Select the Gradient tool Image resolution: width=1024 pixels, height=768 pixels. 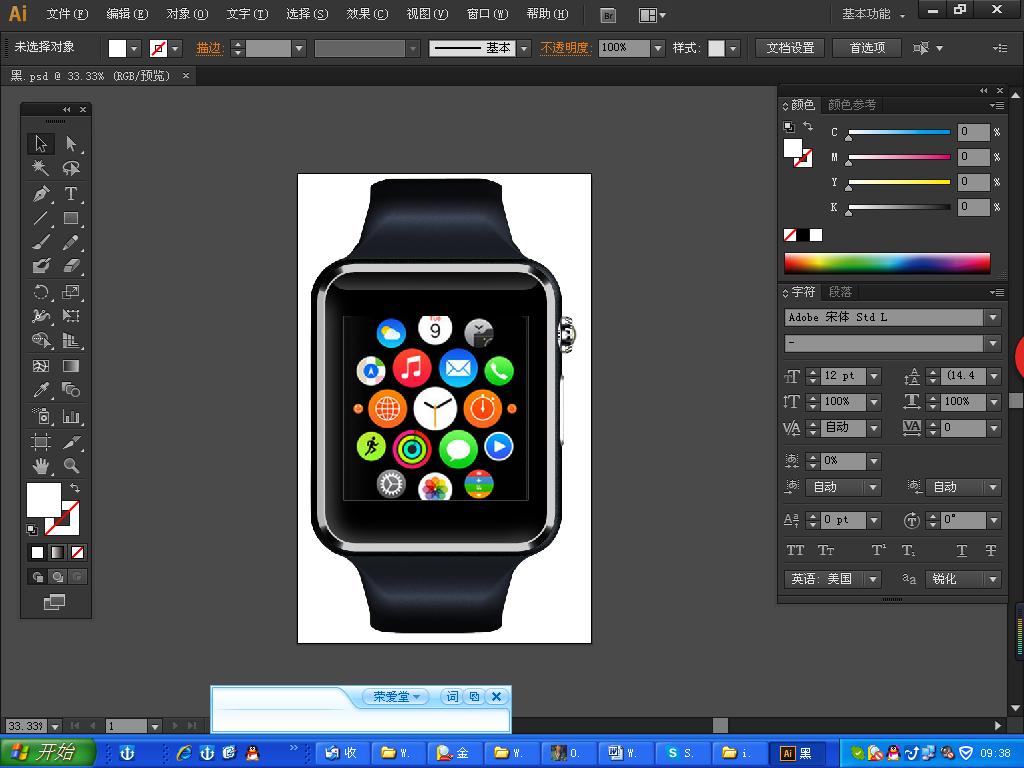click(x=71, y=366)
